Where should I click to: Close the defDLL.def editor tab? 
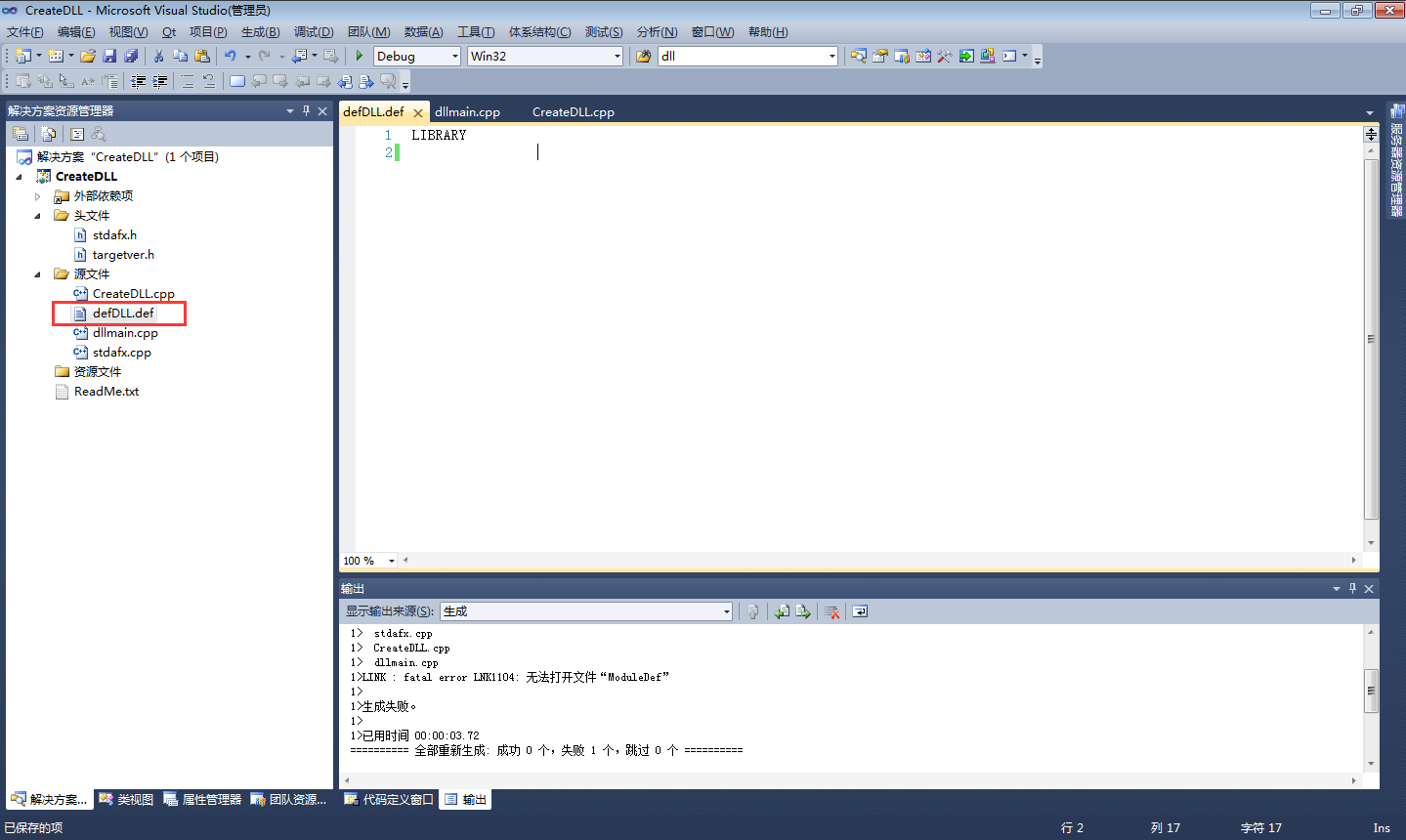click(418, 112)
